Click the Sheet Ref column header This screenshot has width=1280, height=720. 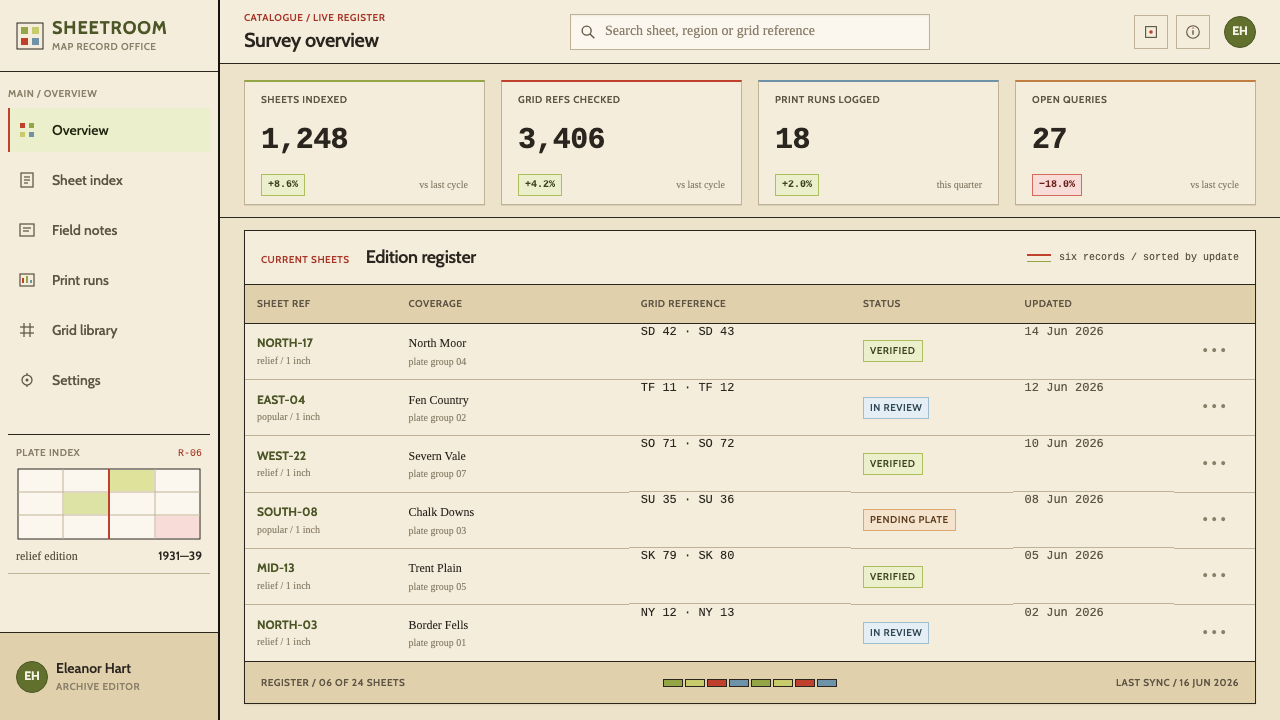tap(283, 304)
